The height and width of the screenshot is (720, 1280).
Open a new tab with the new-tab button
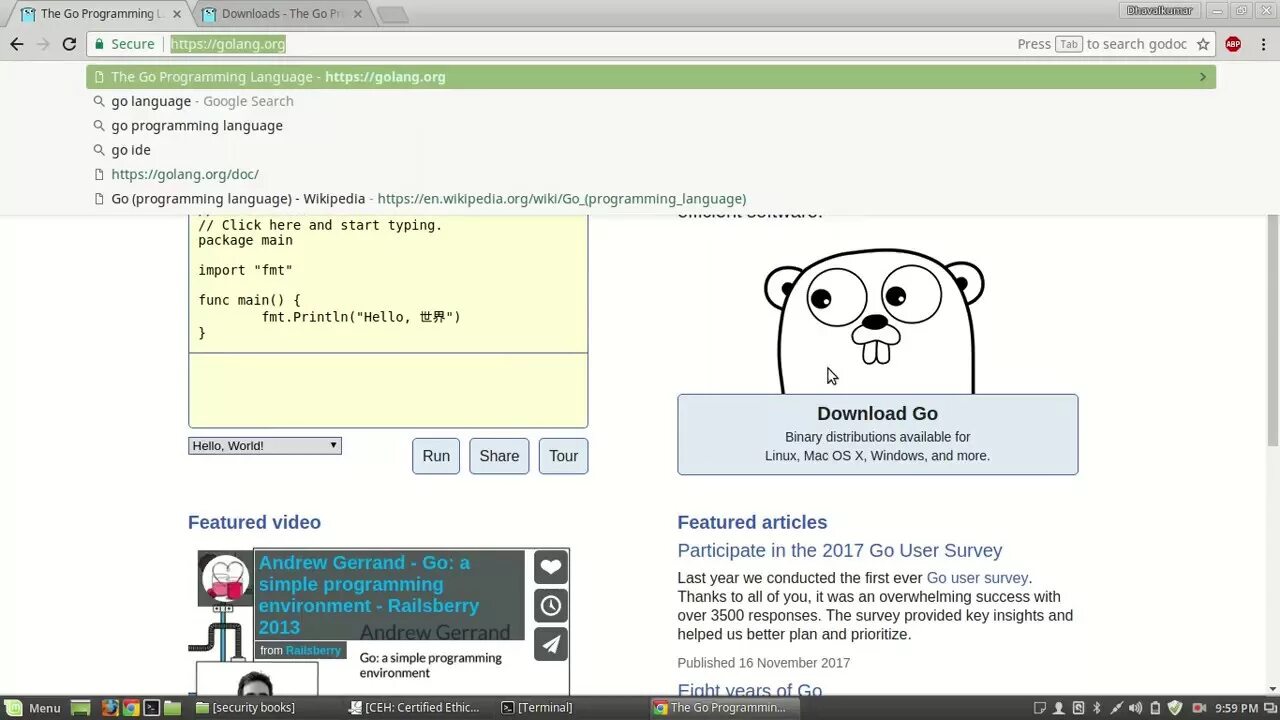tap(393, 14)
